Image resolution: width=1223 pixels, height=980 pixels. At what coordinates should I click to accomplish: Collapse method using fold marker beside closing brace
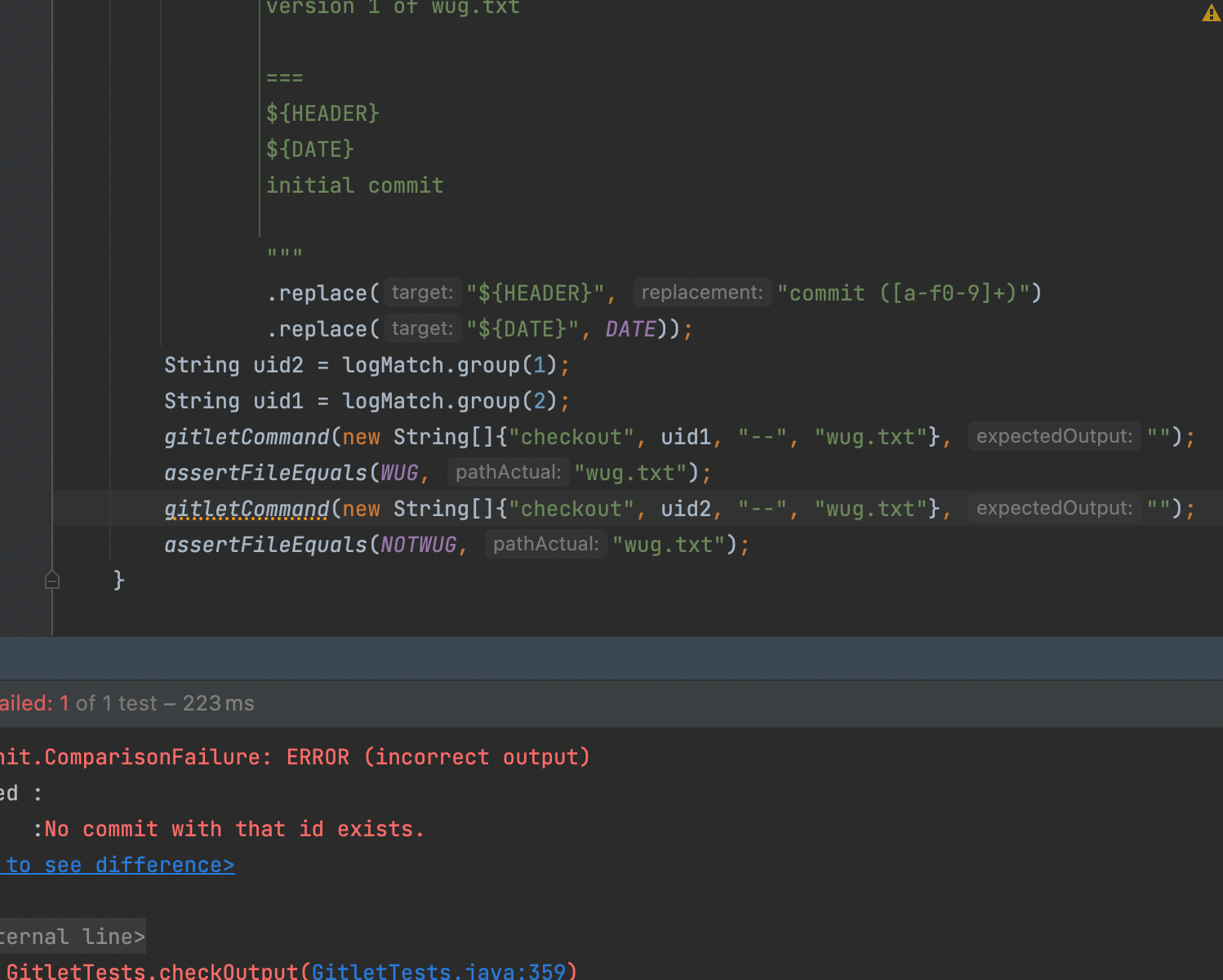pyautogui.click(x=52, y=580)
